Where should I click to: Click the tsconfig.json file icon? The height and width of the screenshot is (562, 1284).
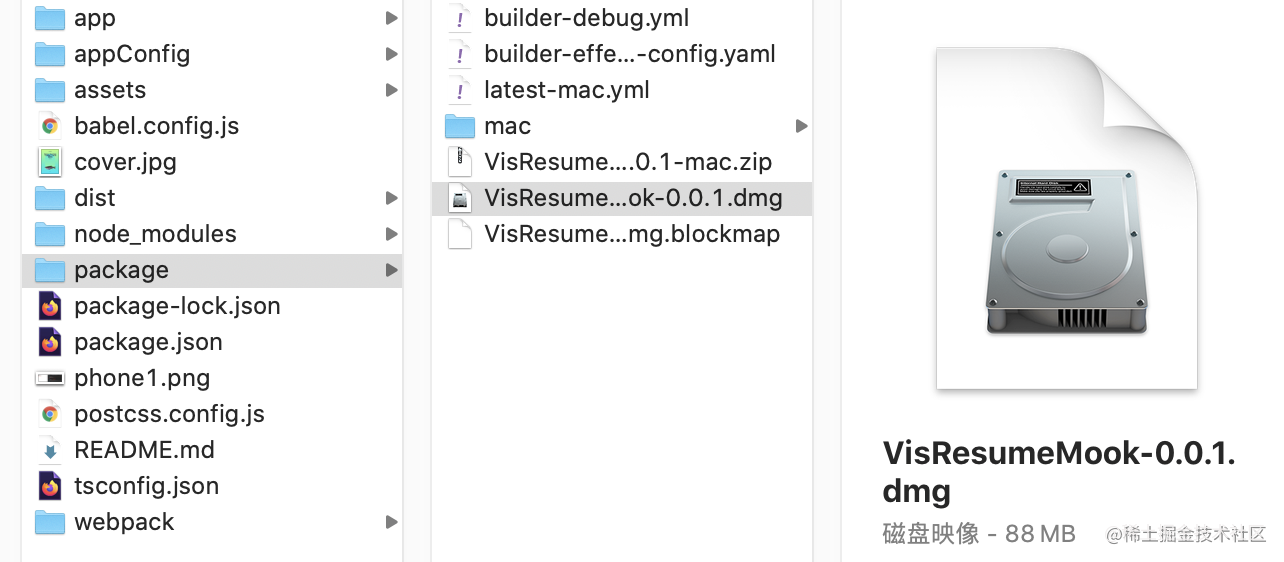point(50,486)
